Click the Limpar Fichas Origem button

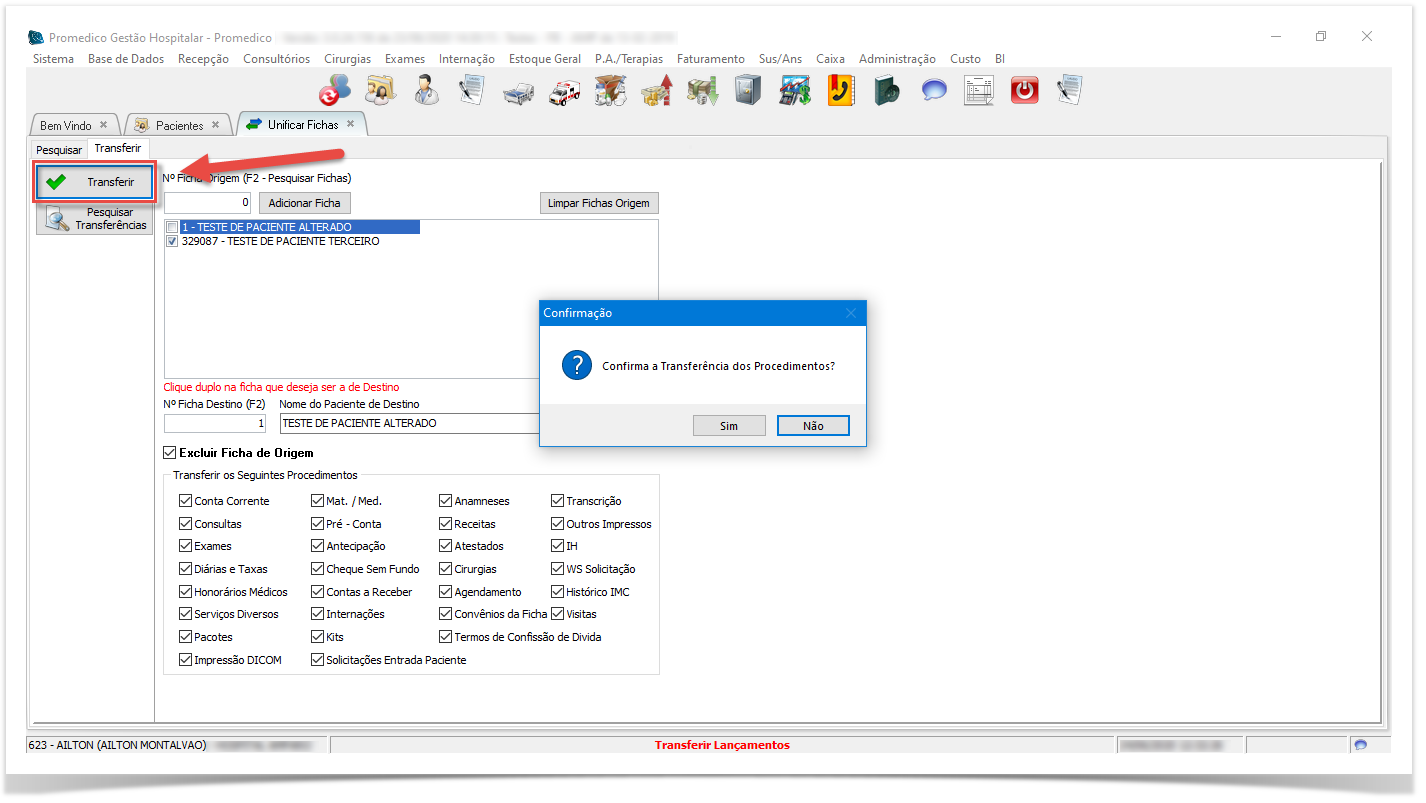click(x=598, y=203)
